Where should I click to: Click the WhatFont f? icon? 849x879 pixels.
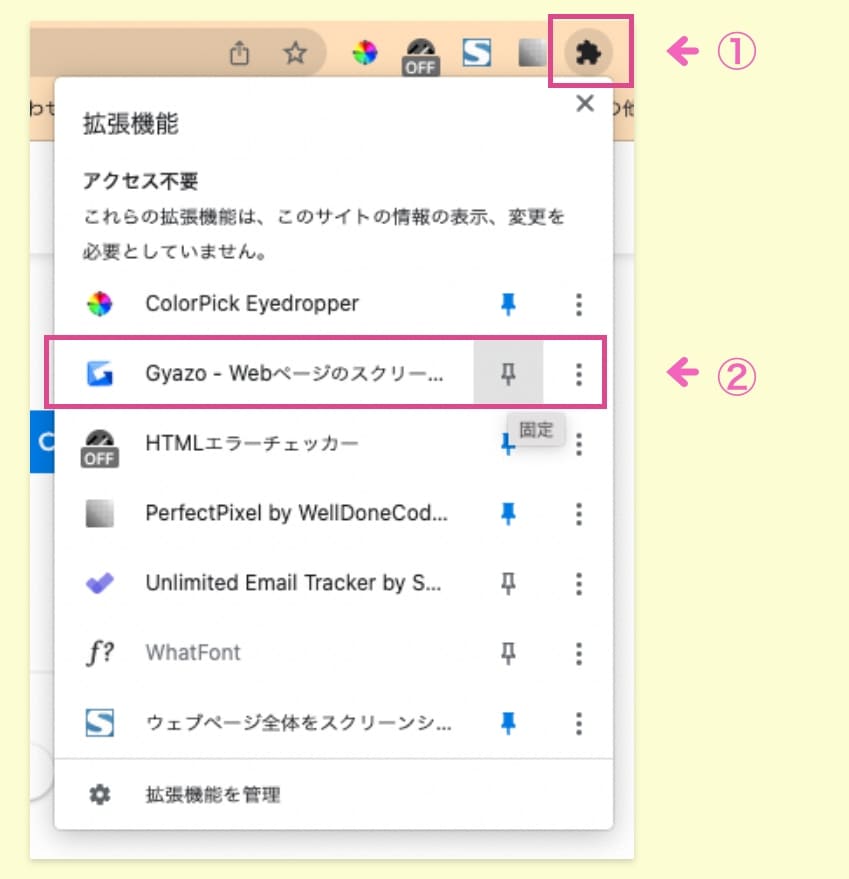[100, 653]
